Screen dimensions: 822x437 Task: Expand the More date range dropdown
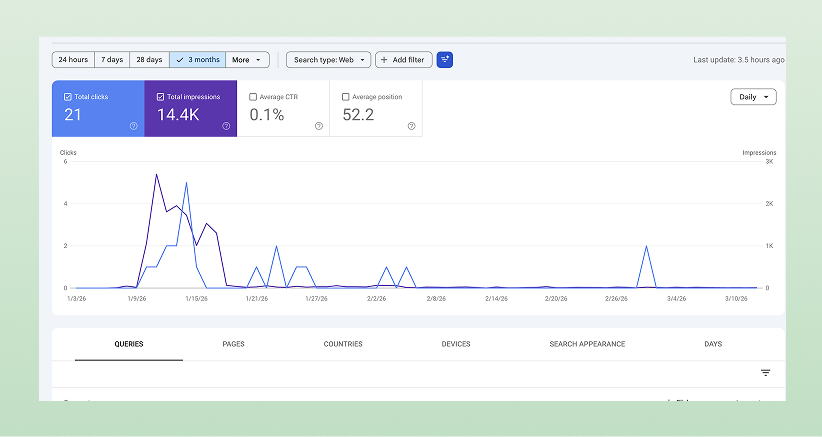tap(247, 60)
